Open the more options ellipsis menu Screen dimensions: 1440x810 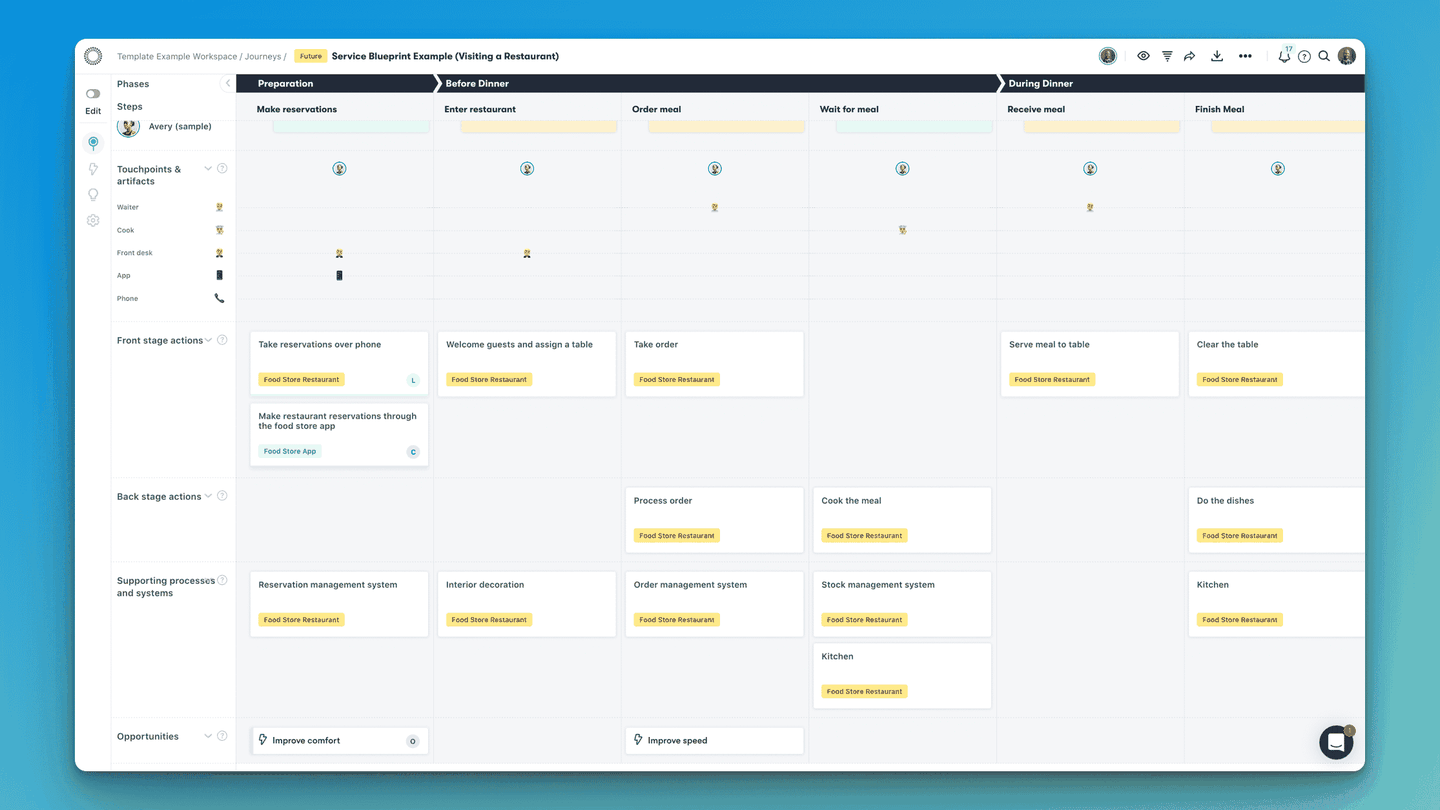(1245, 56)
